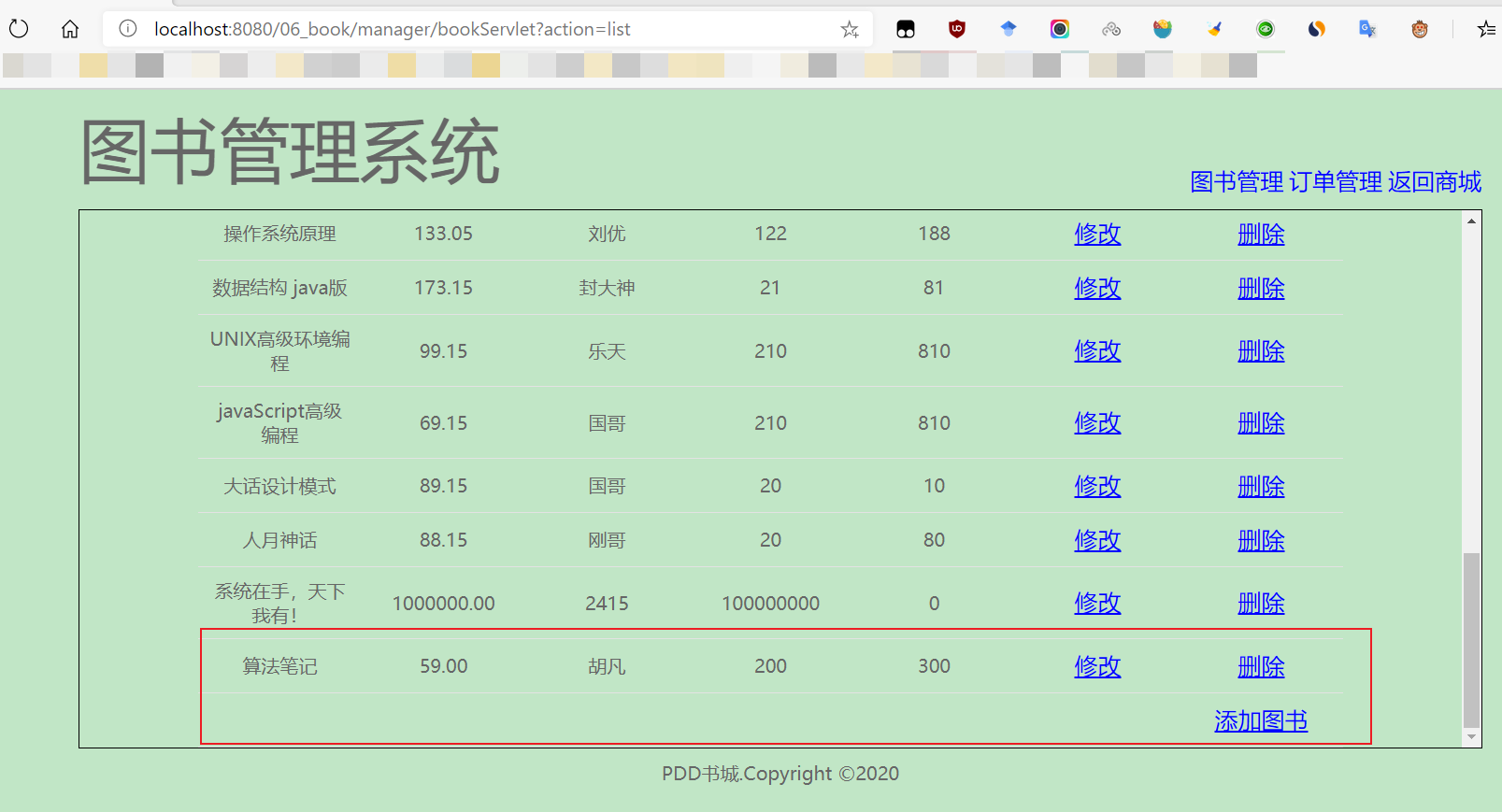This screenshot has height=812, width=1502.
Task: Click 删除 for 数据结构 java版
Action: point(1261,288)
